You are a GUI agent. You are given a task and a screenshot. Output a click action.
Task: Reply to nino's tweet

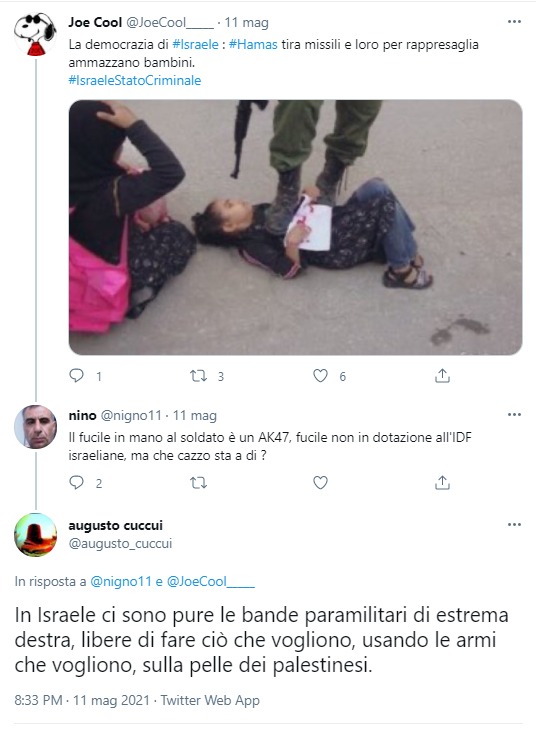pos(76,482)
